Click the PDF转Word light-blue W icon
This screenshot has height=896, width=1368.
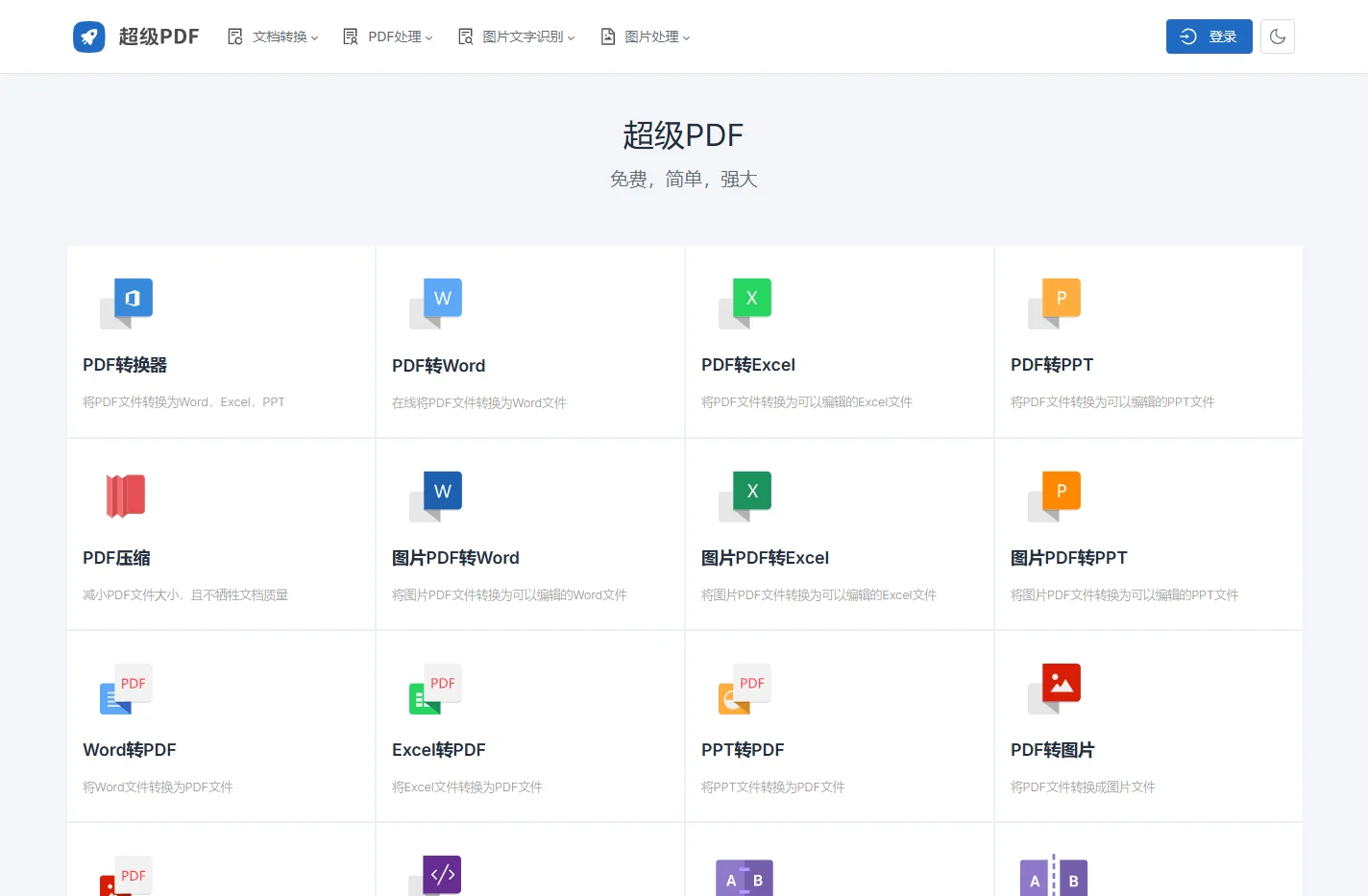(436, 303)
